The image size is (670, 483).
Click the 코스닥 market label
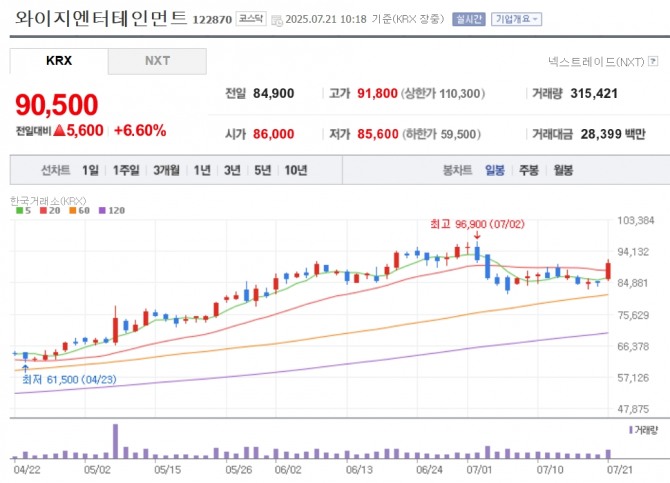pyautogui.click(x=251, y=19)
